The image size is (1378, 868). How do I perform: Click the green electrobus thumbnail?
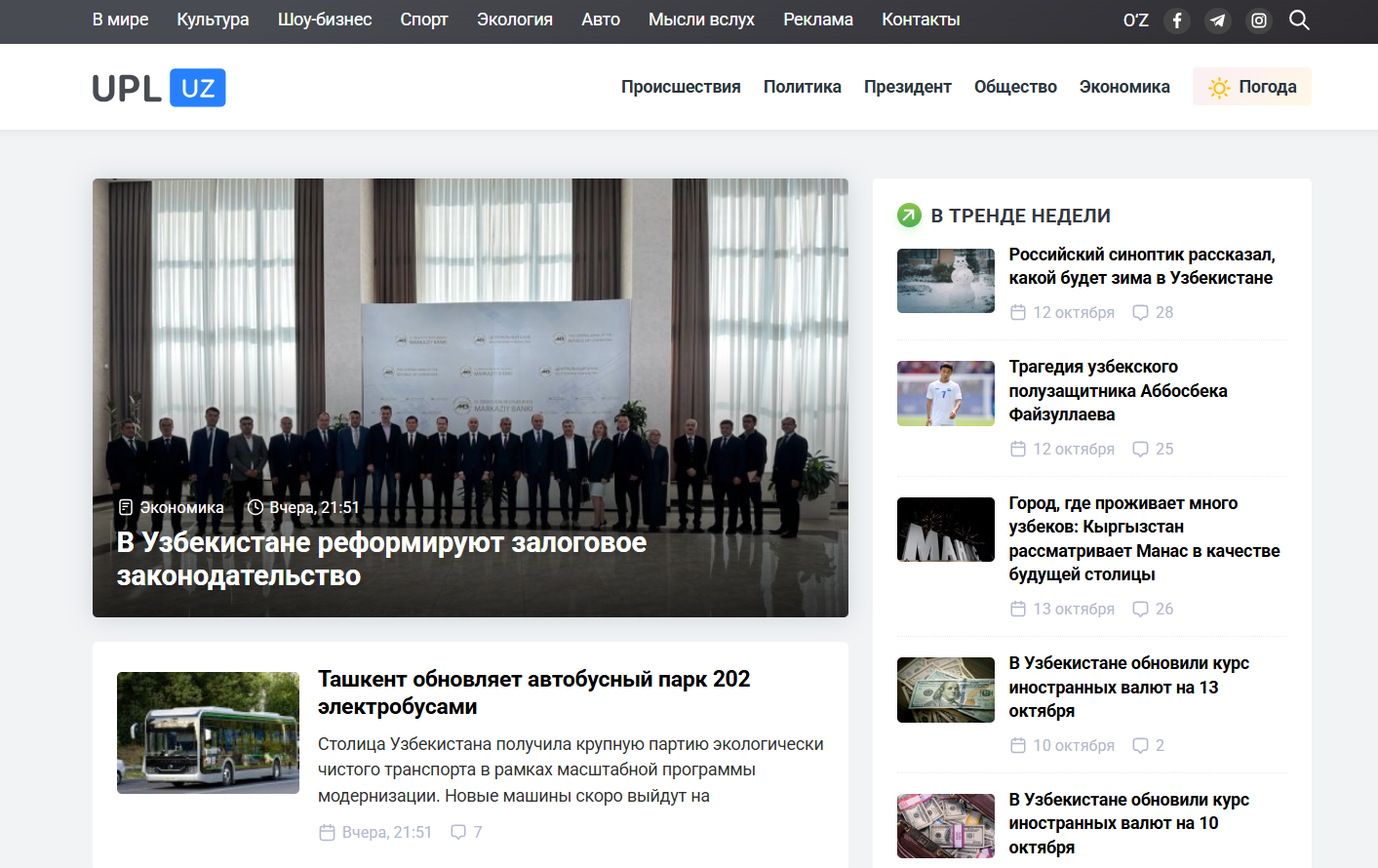208,732
